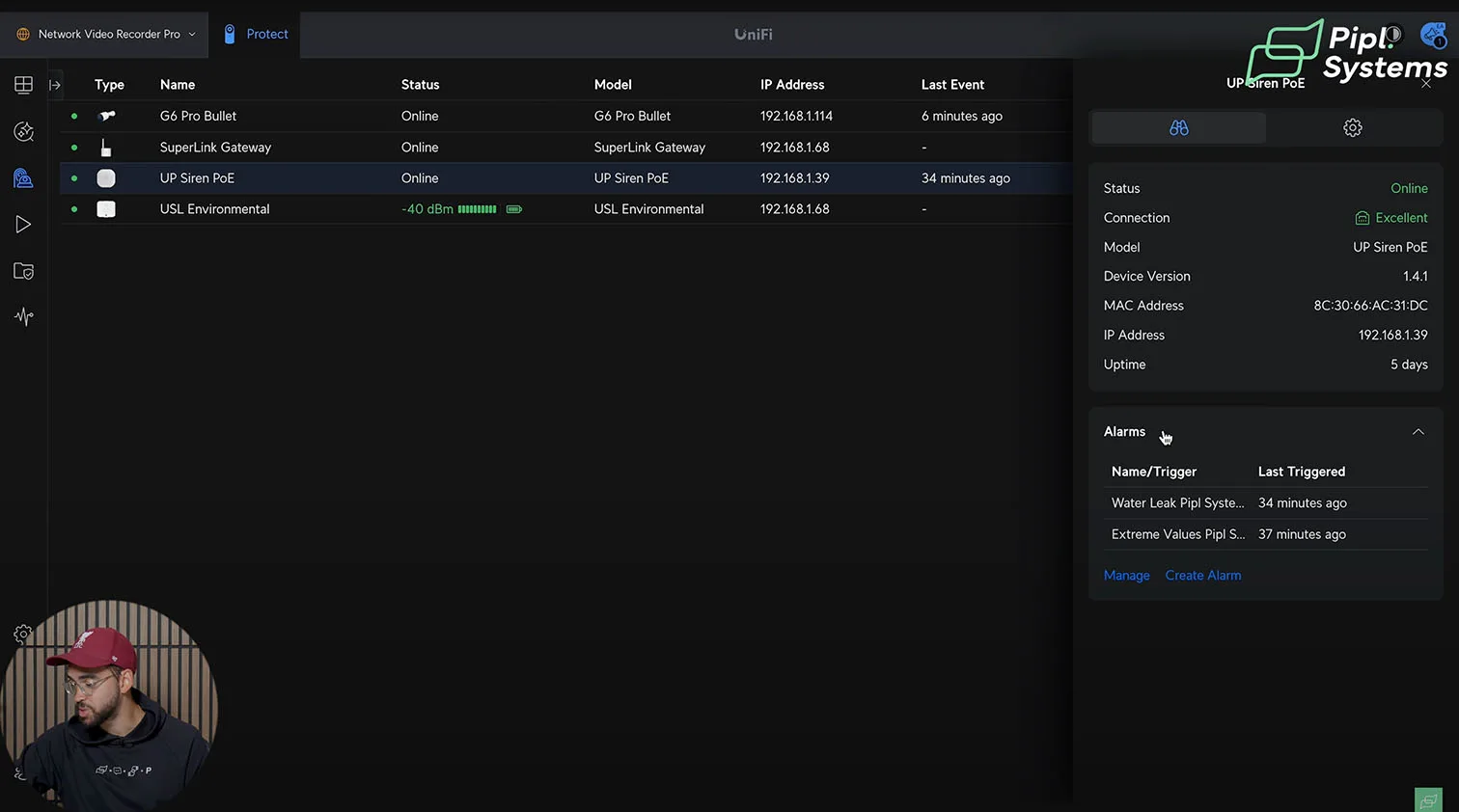Sort by the Type column header
Screen dimensions: 1459x812
[109, 85]
